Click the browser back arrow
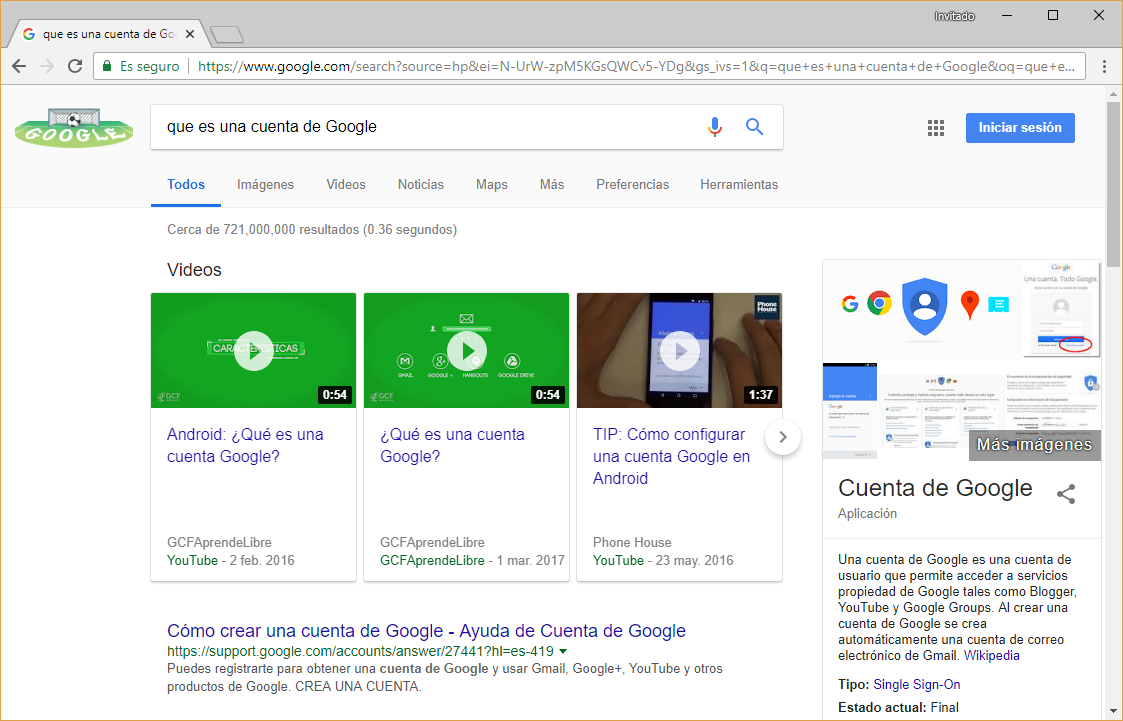 point(19,67)
